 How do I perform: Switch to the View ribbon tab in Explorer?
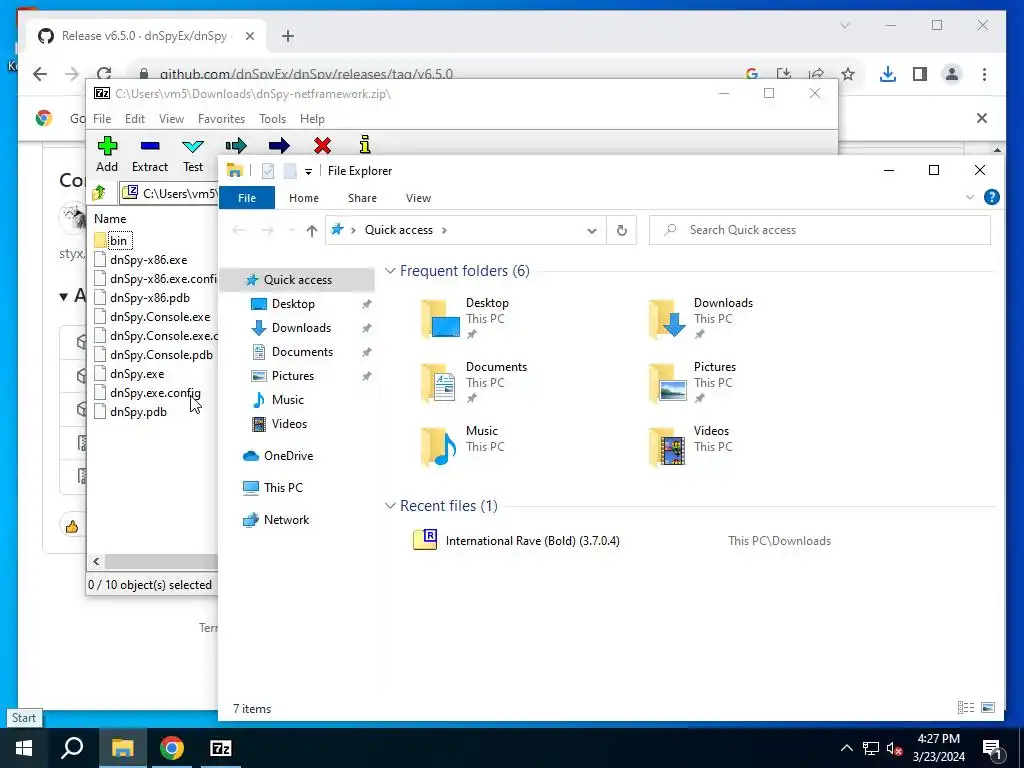[x=418, y=198]
